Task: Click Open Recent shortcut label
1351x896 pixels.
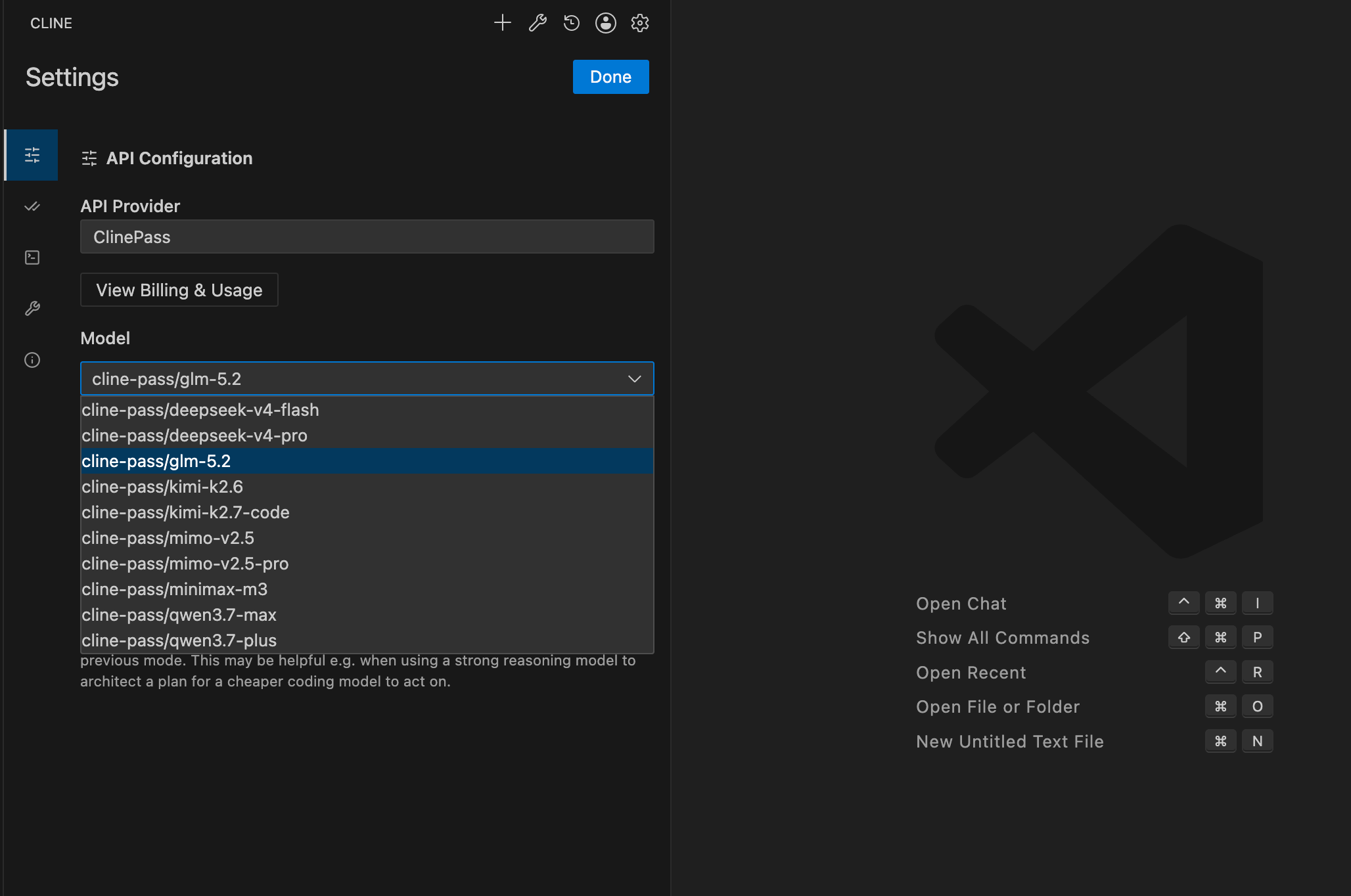Action: 971,673
